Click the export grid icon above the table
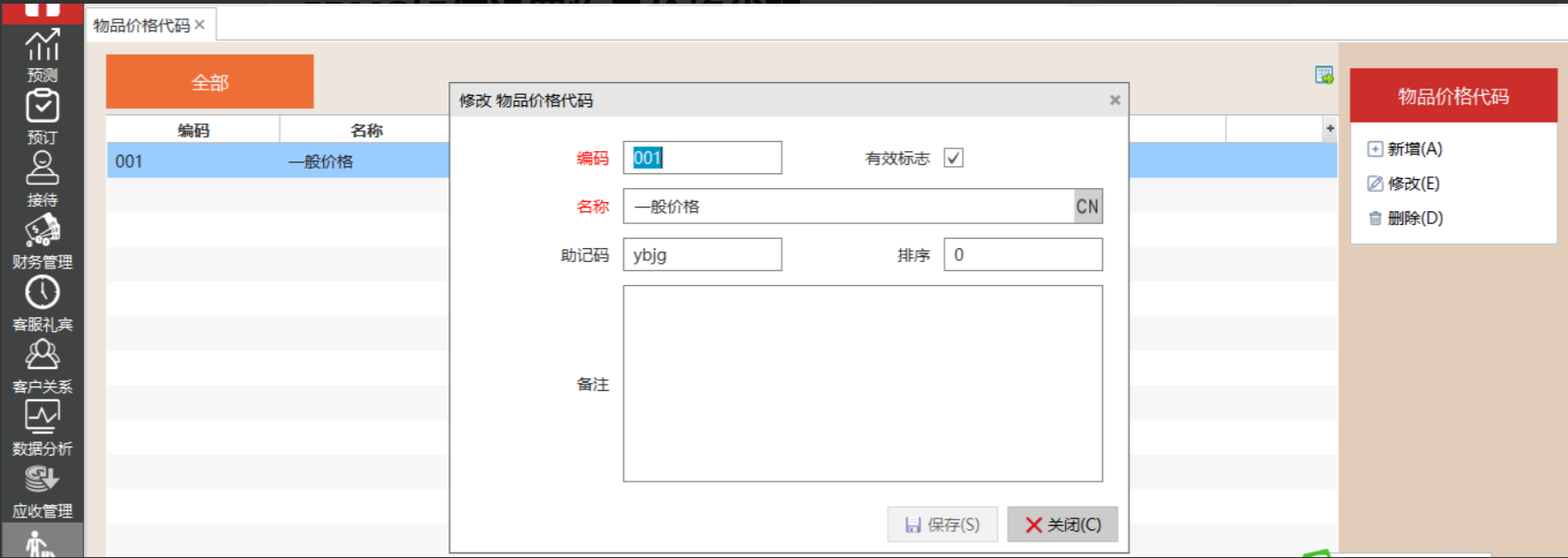This screenshot has width=1568, height=558. (1323, 76)
